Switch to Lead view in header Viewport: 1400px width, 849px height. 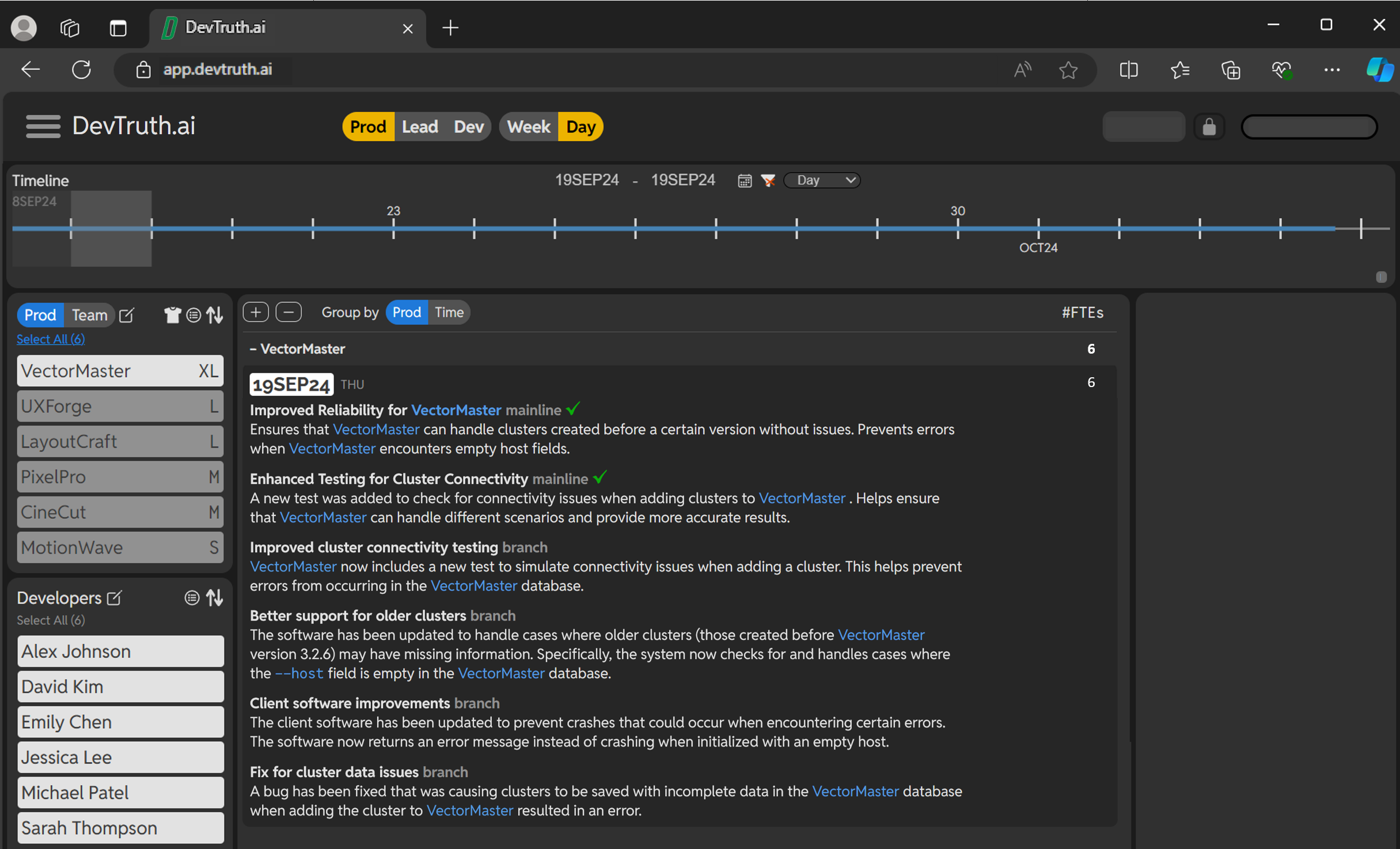click(x=420, y=127)
